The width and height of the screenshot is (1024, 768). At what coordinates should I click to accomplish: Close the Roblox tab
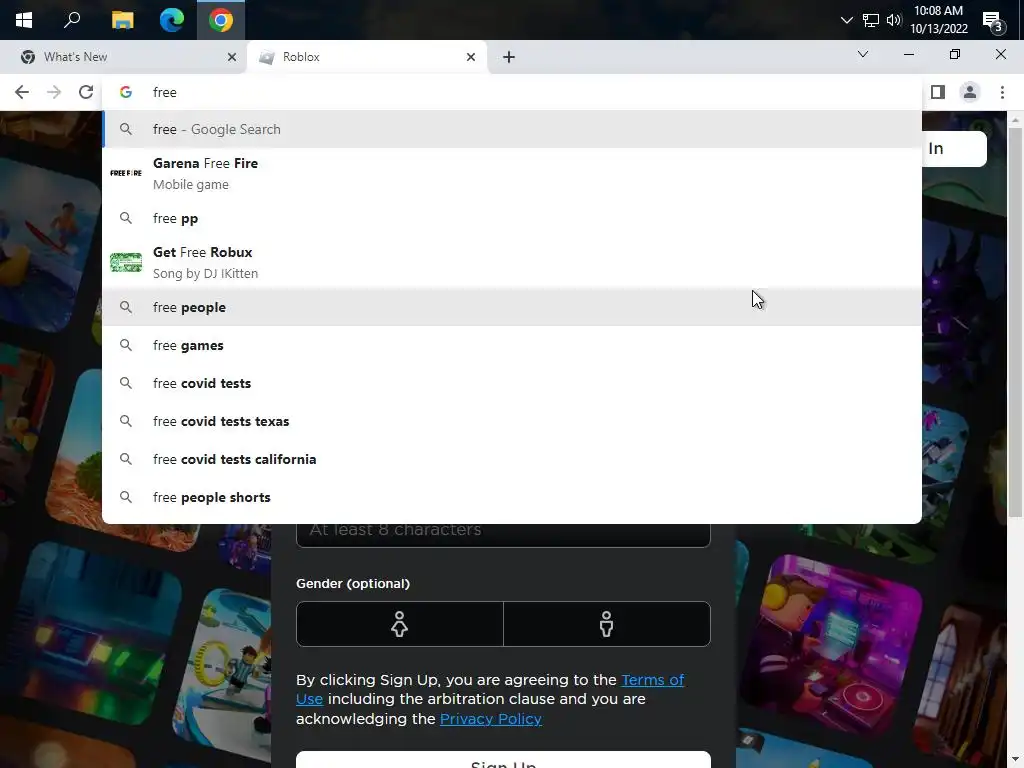[x=471, y=57]
